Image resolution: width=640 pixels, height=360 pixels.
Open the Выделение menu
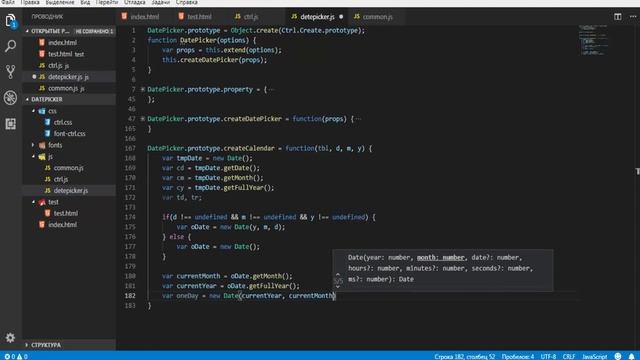60,2
